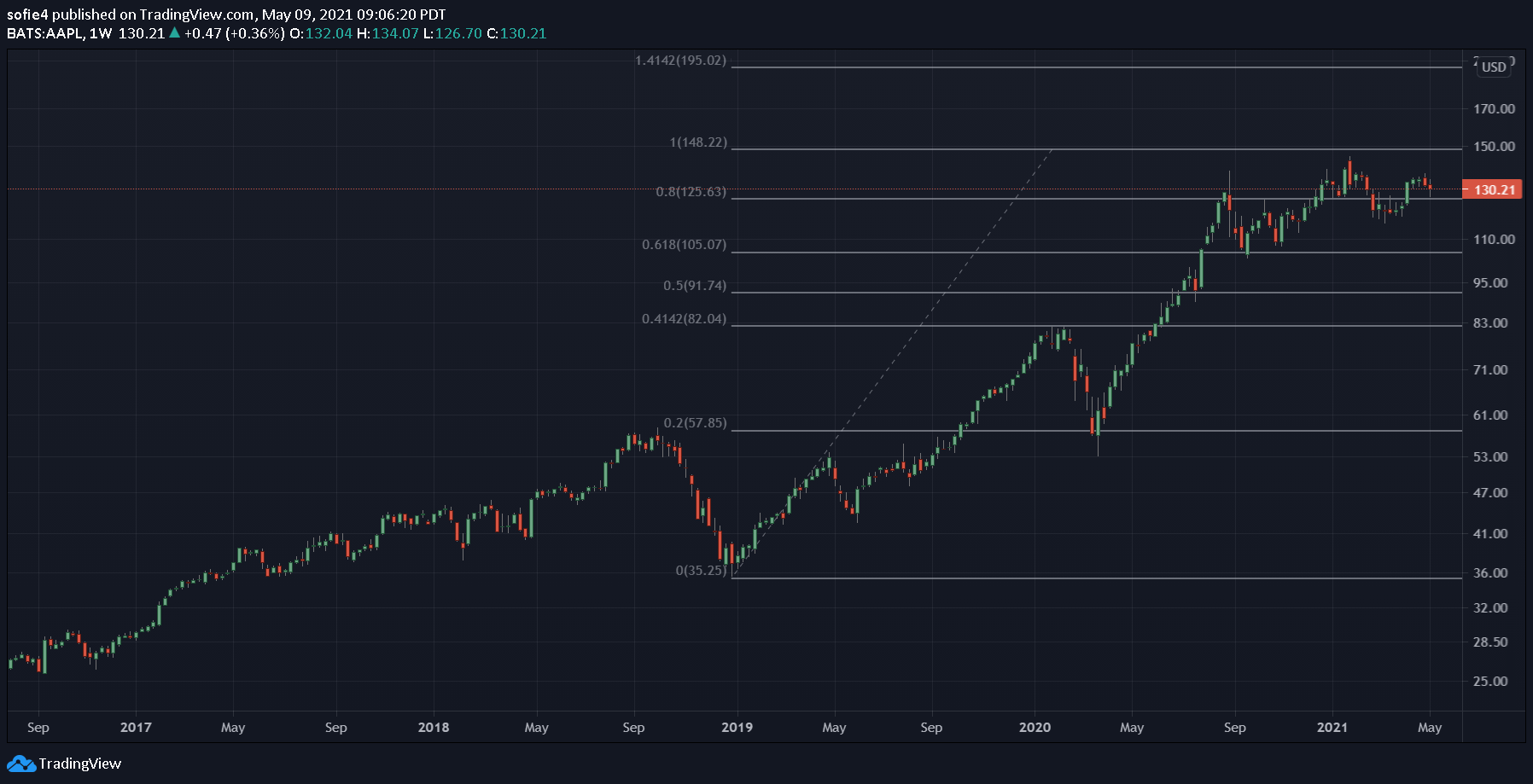This screenshot has height=784, width=1533.
Task: Select the 0.2(57.85) Fibonacci level label
Action: [x=695, y=423]
